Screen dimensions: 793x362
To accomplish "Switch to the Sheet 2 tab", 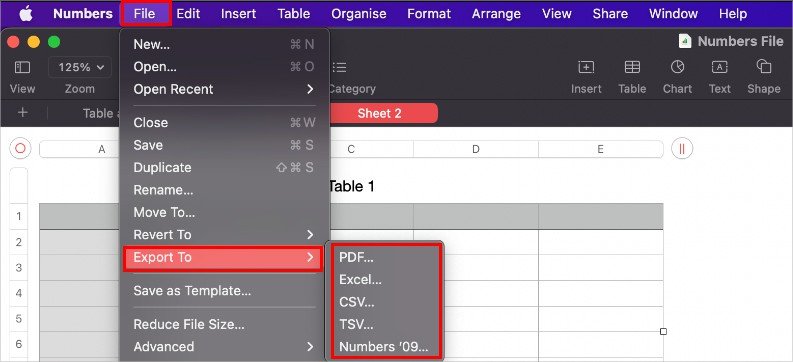I will [379, 113].
